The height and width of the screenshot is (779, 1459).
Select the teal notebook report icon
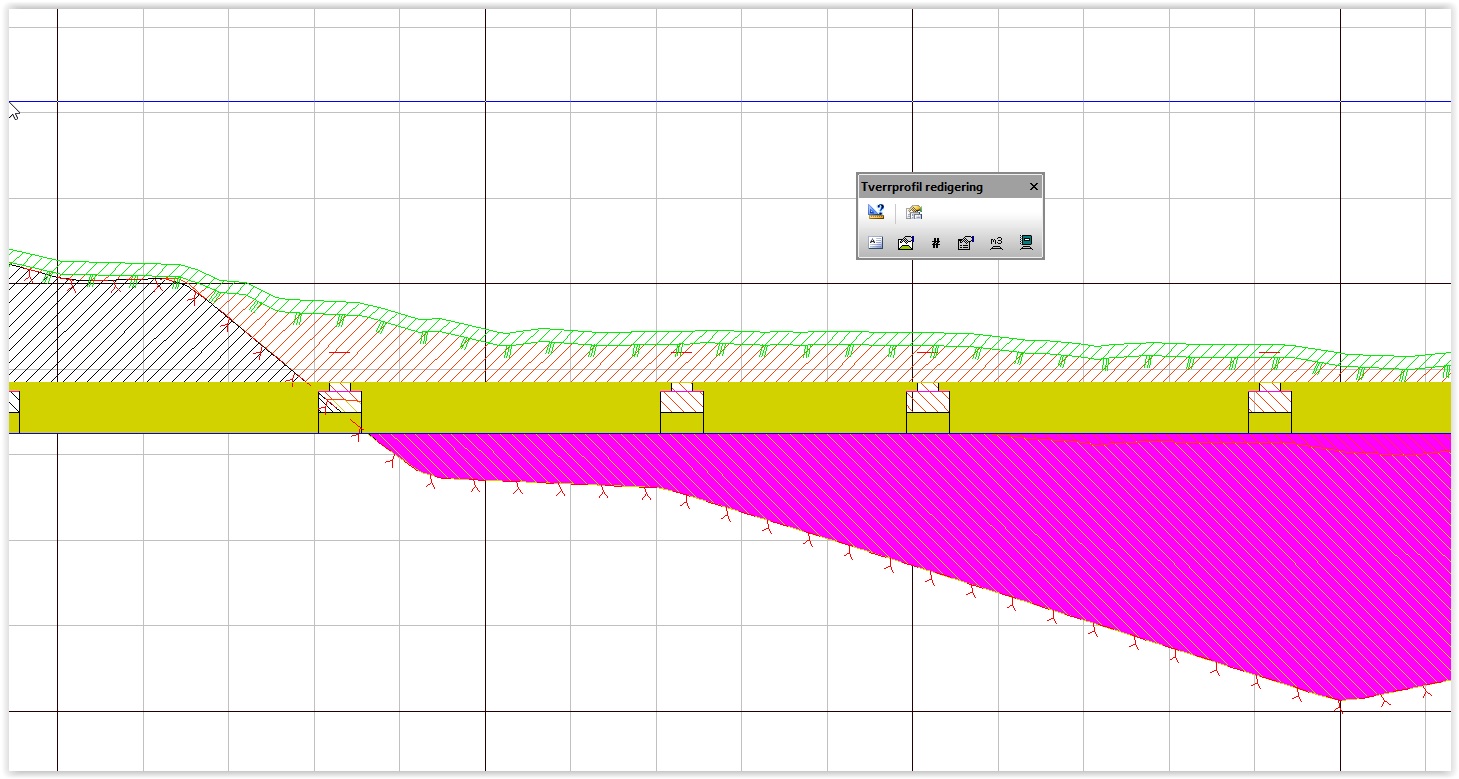tap(1026, 243)
